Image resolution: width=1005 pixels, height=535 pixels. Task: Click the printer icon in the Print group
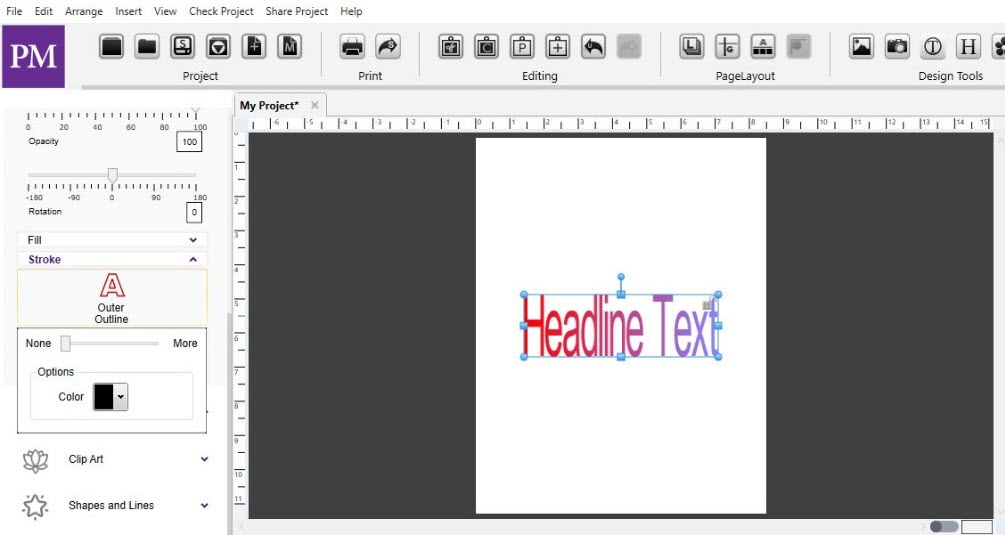[x=352, y=47]
